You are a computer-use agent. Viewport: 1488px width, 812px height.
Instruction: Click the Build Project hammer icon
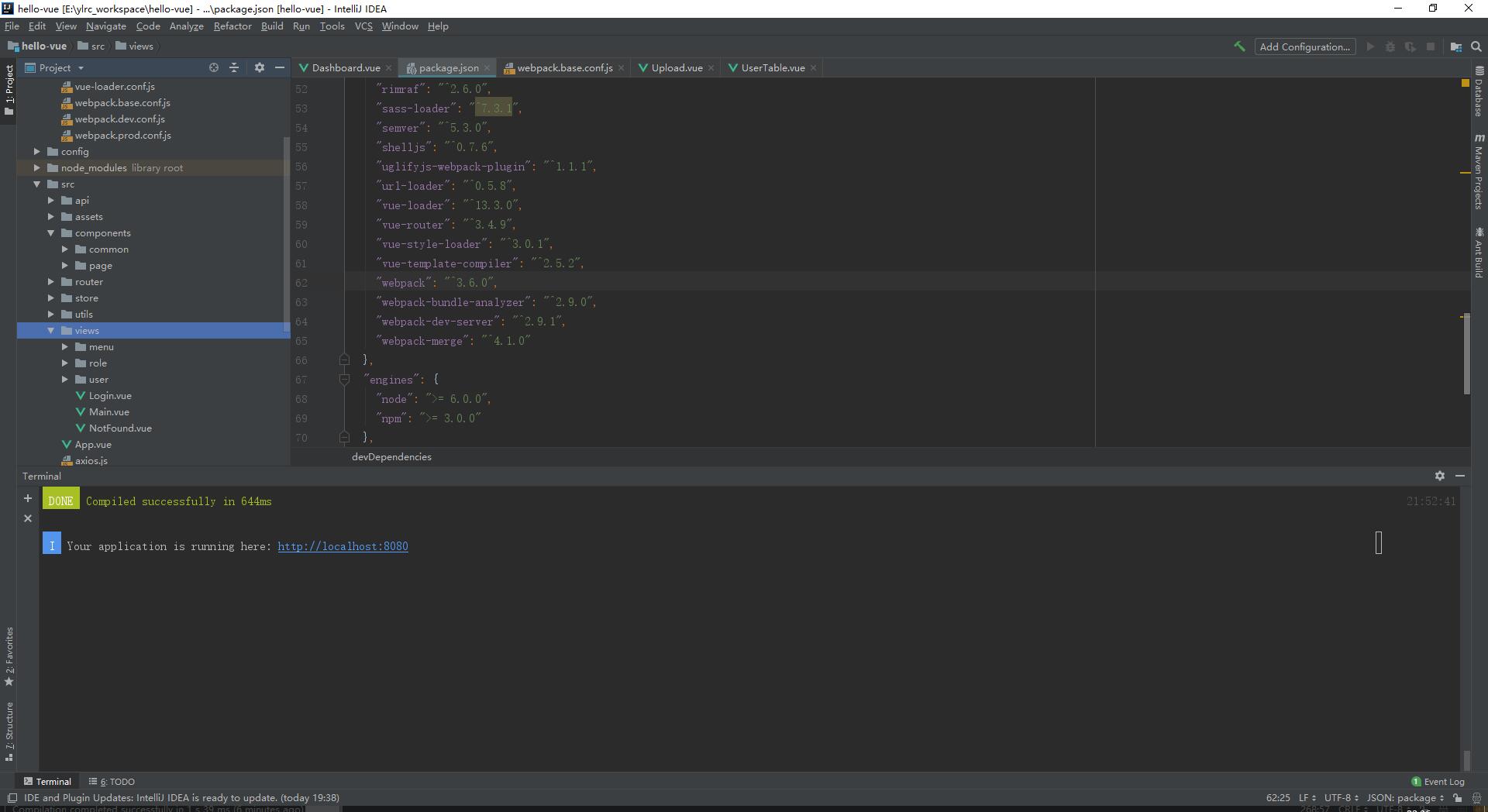(1239, 46)
